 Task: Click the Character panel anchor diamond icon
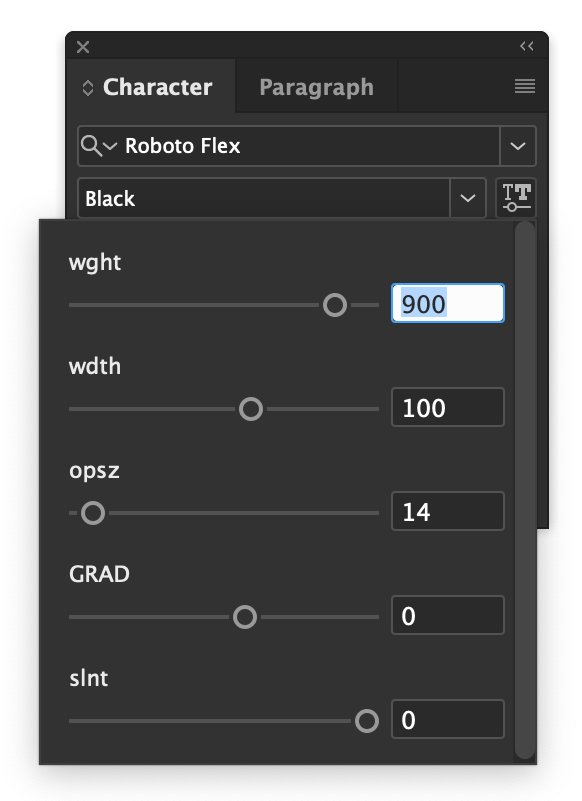click(87, 87)
